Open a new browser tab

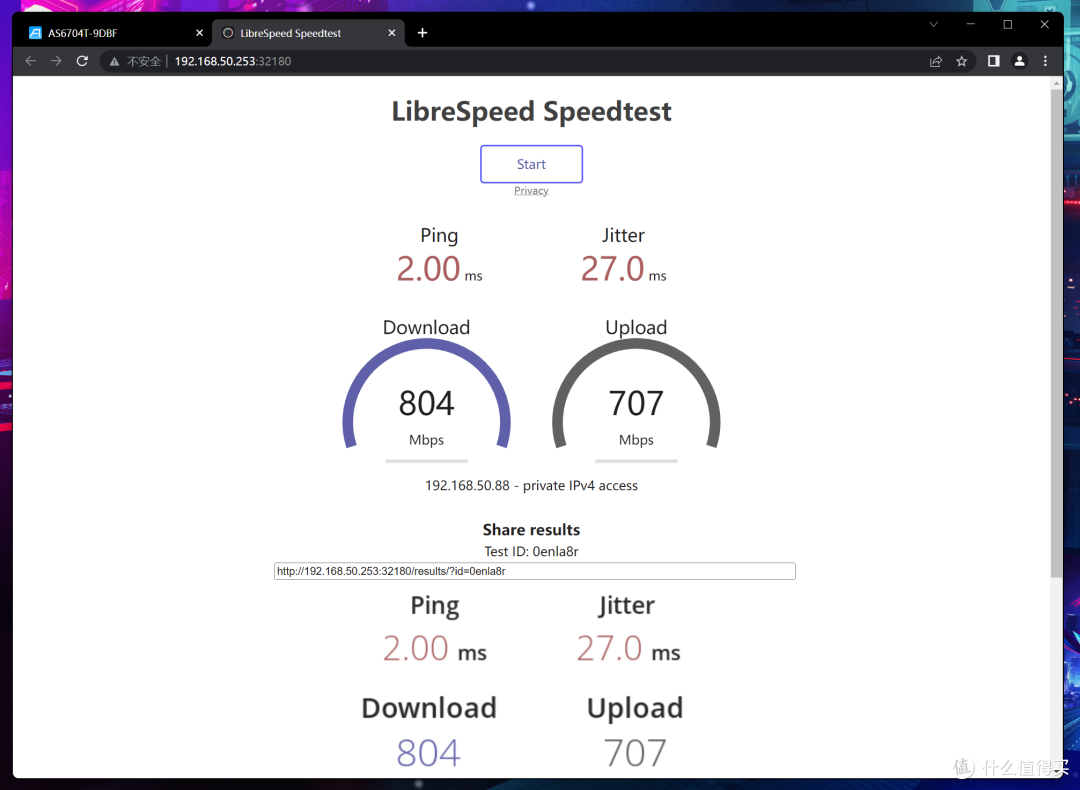(x=421, y=32)
